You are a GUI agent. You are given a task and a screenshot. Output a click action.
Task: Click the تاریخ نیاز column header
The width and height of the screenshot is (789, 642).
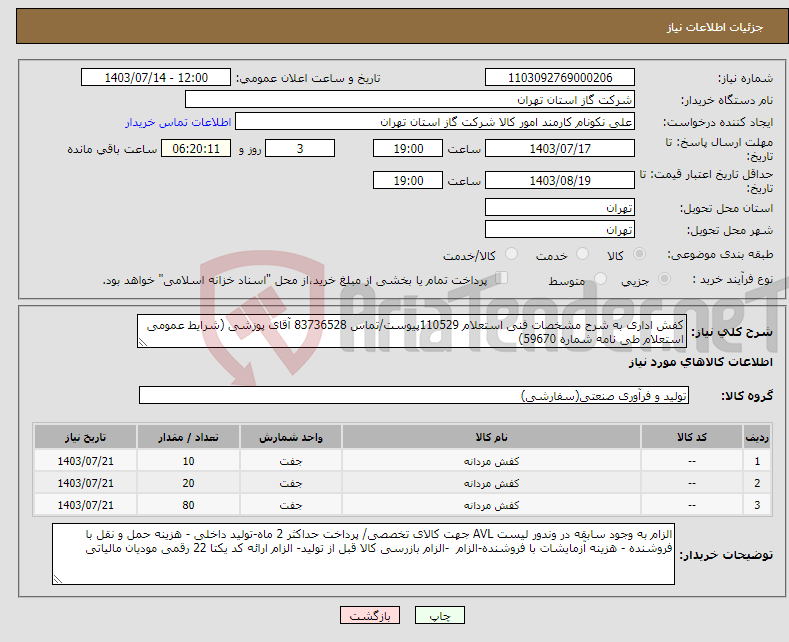click(x=85, y=437)
